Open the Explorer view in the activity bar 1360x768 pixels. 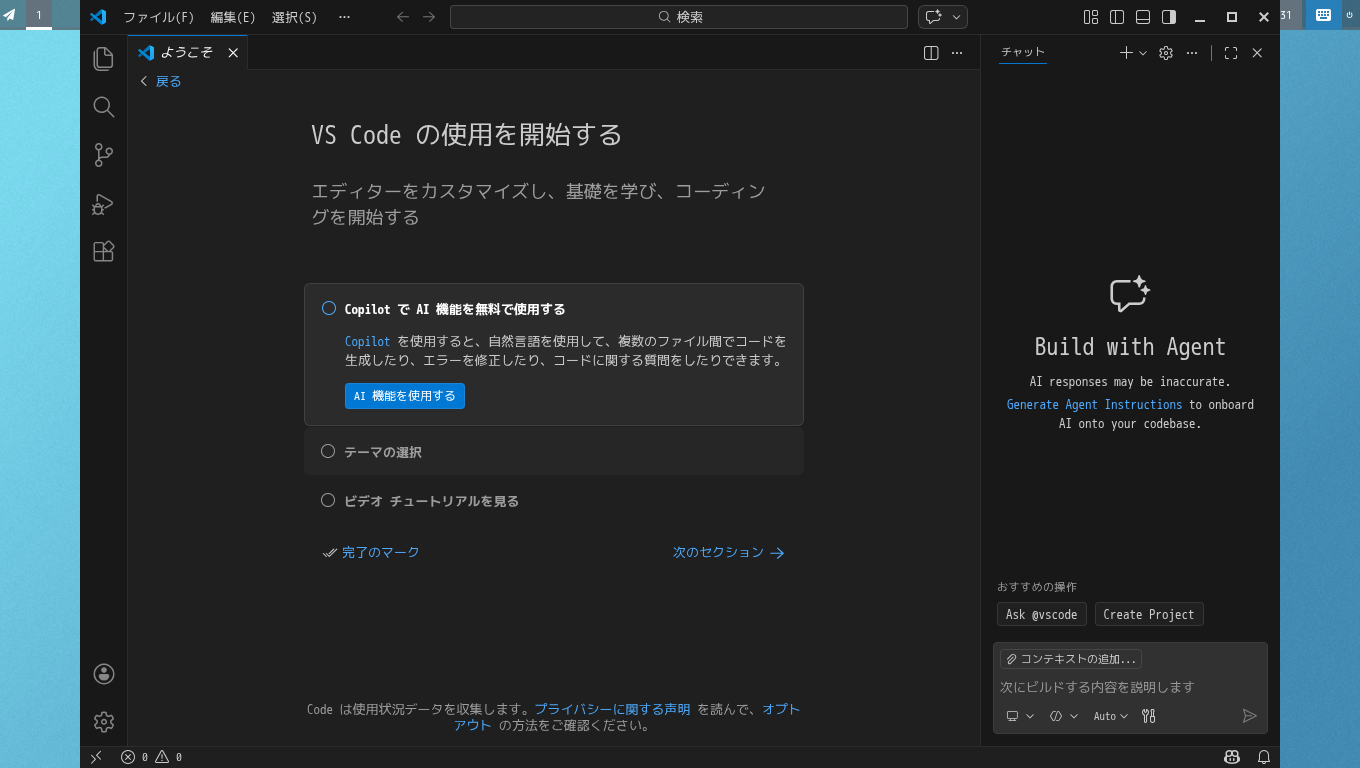tap(103, 59)
